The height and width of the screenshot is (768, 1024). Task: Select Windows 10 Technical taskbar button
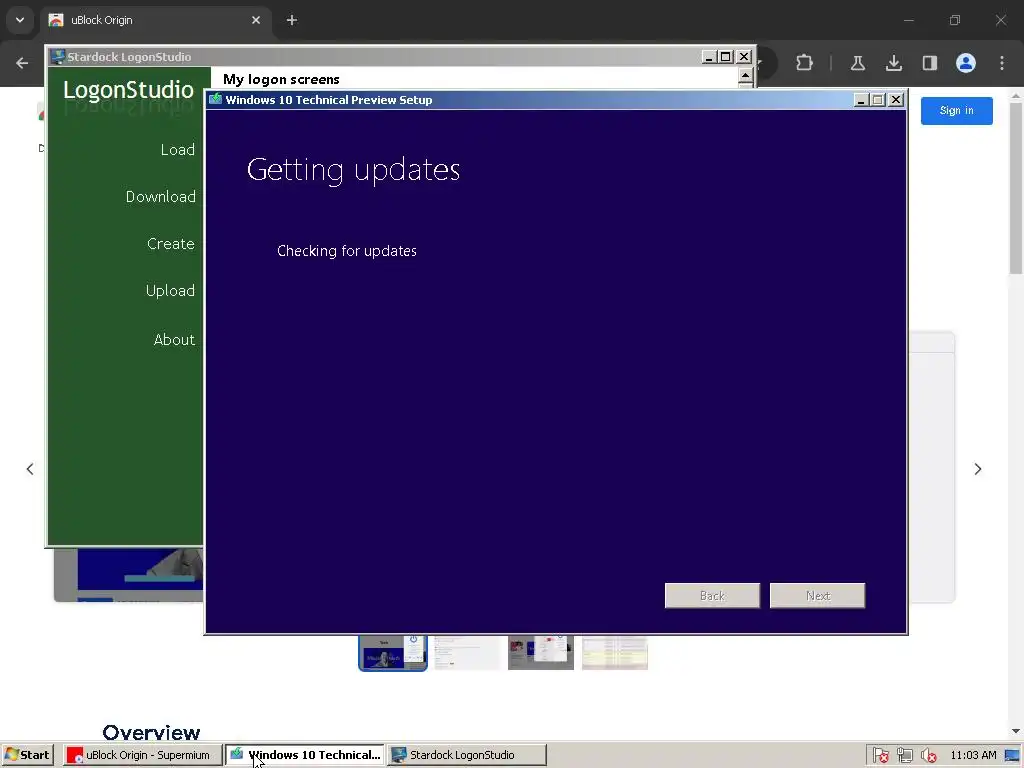[305, 755]
